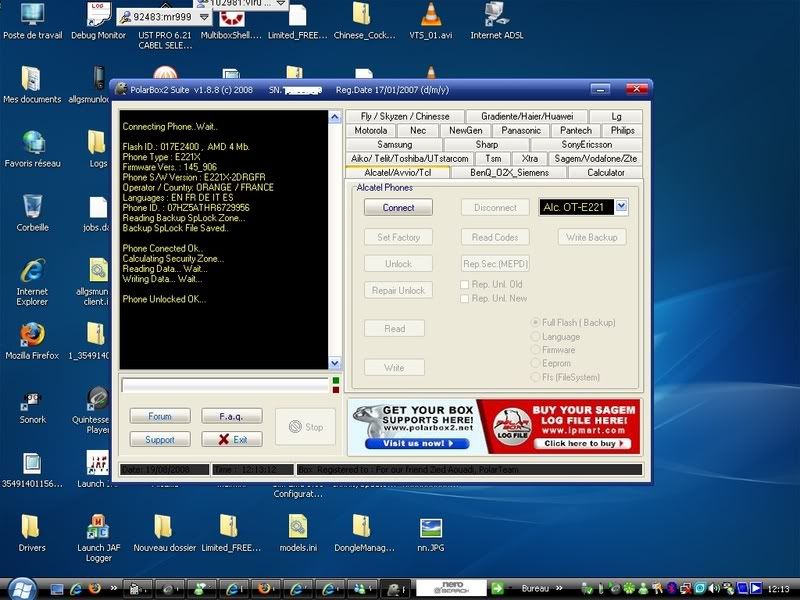The height and width of the screenshot is (600, 800).
Task: Open Quintessential Player shortcut
Action: [94, 410]
